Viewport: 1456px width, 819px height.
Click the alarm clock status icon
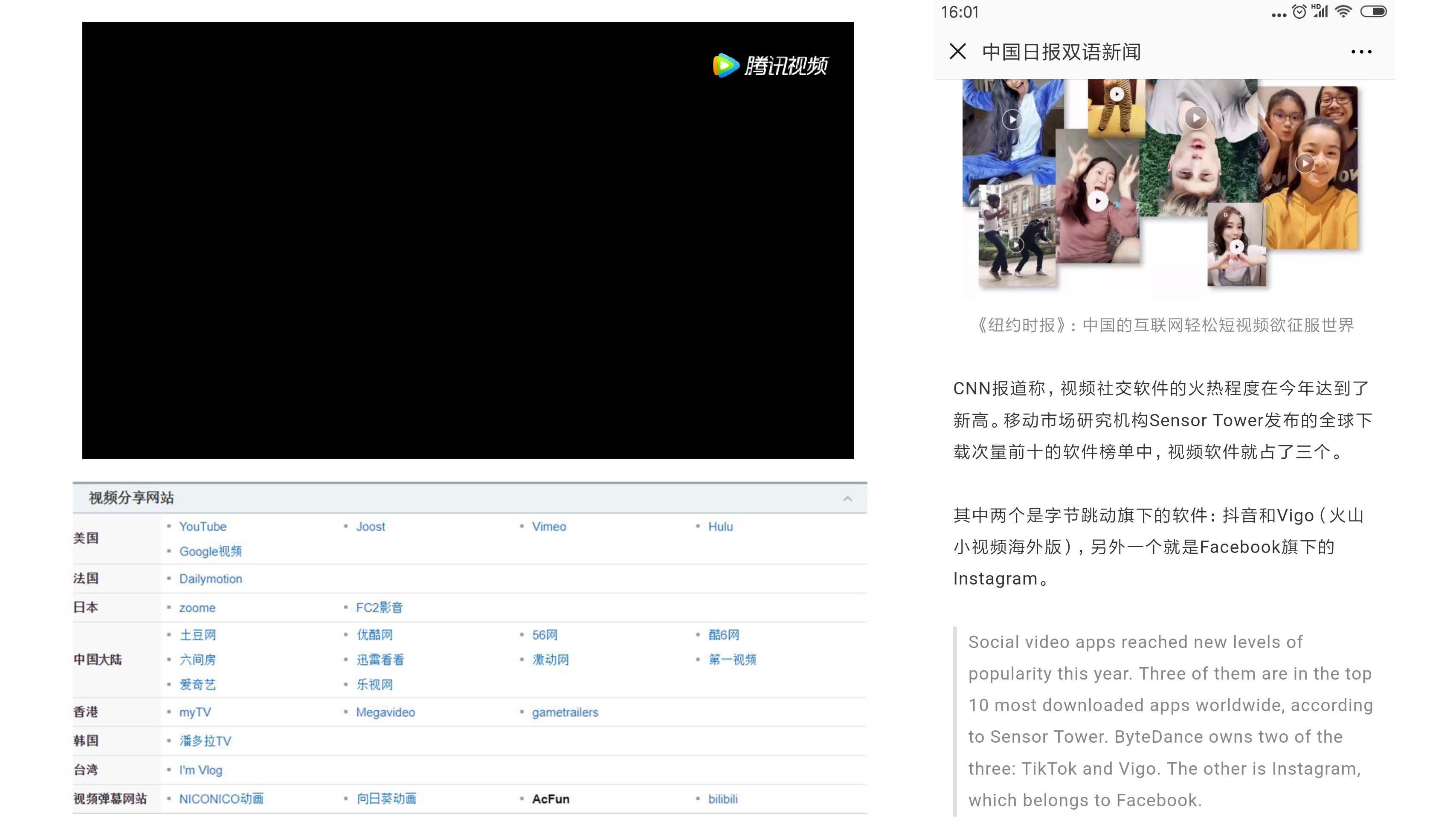coord(1299,12)
